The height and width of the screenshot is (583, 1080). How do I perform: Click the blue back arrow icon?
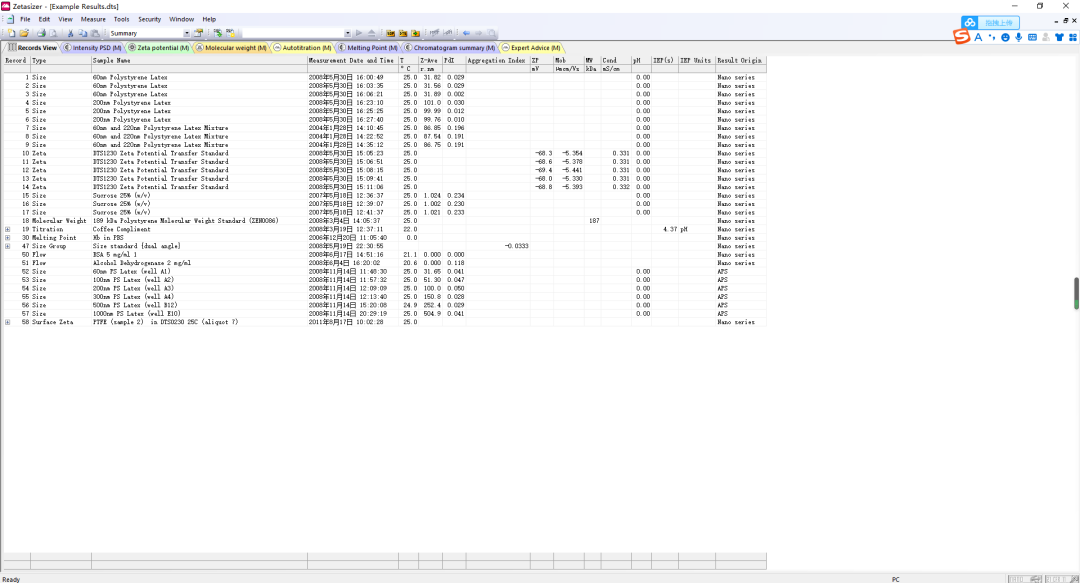pyautogui.click(x=466, y=33)
